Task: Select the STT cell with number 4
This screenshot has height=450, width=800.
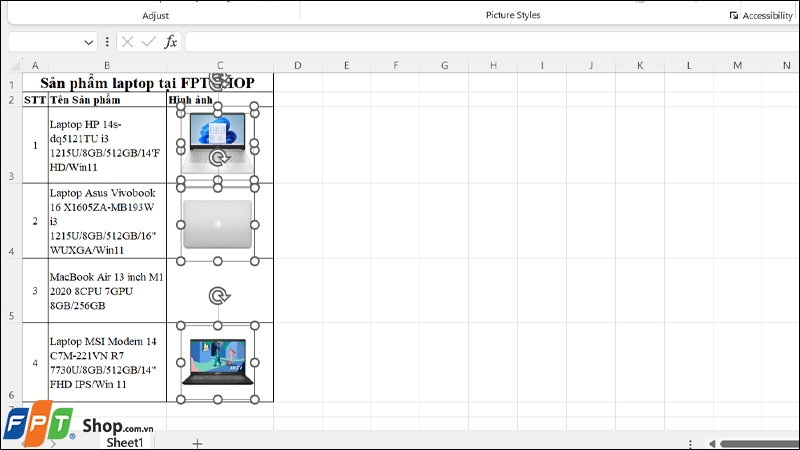Action: point(35,363)
